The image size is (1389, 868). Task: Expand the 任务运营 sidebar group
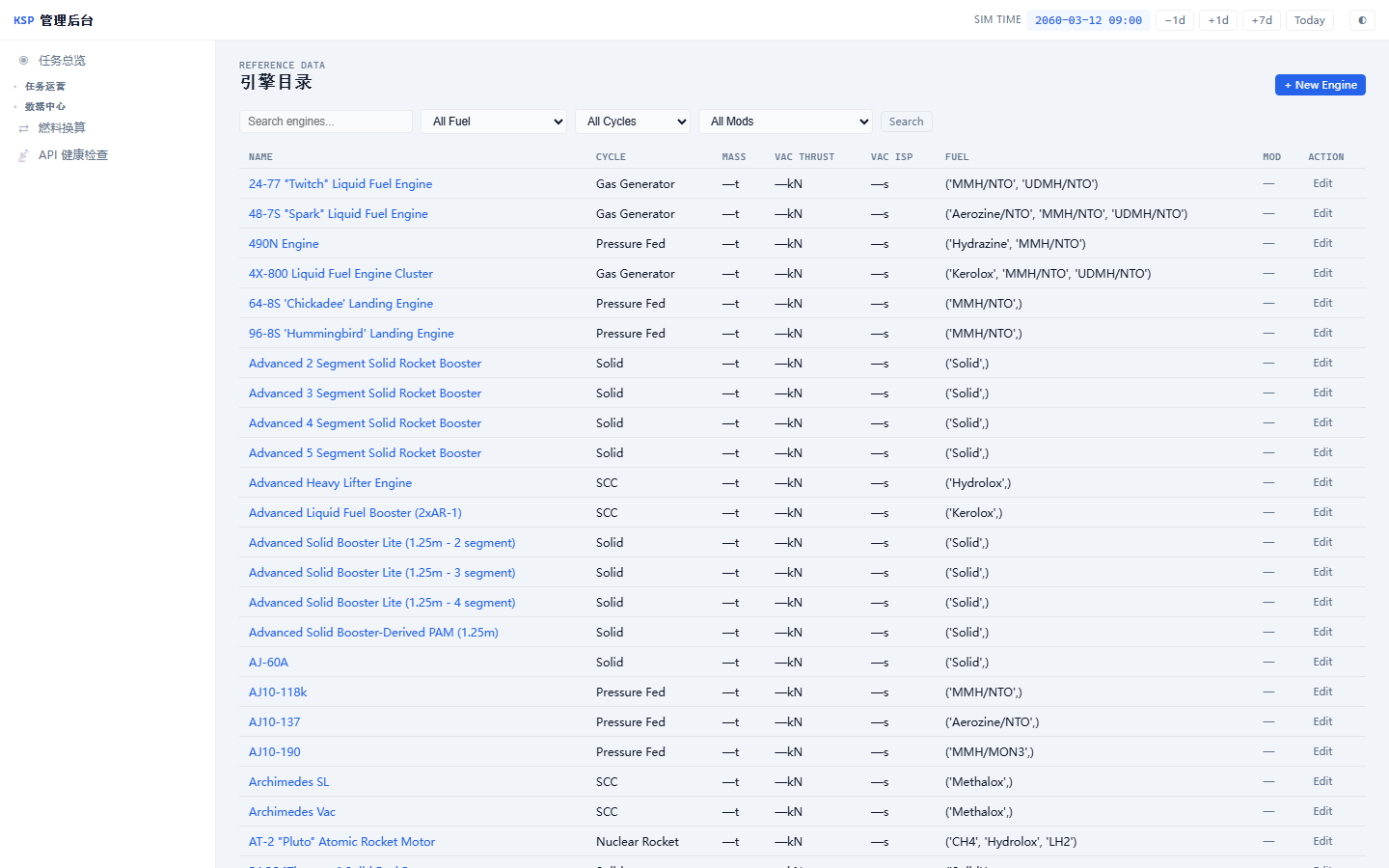pyautogui.click(x=44, y=87)
